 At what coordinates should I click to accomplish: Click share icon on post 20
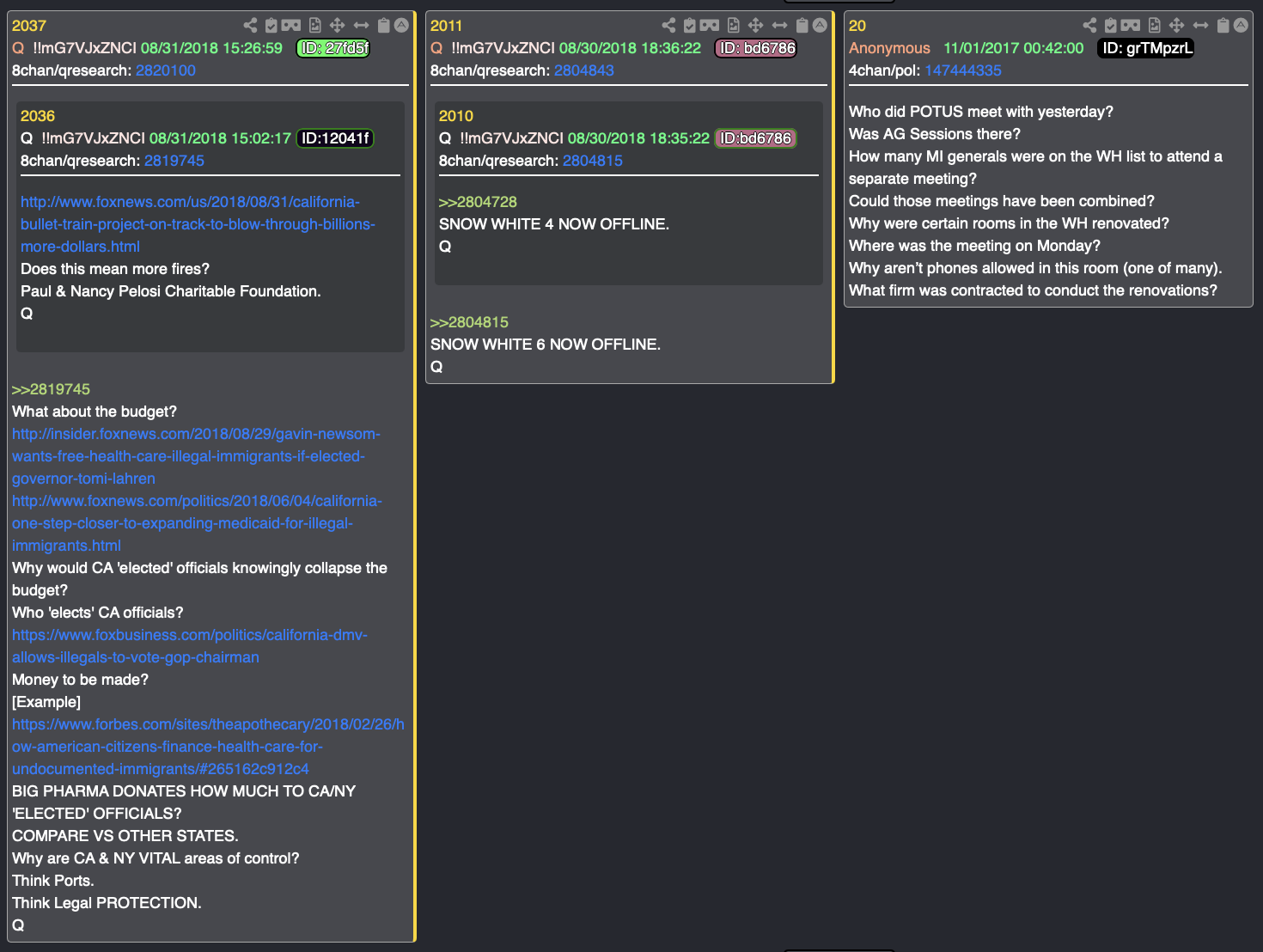tap(1089, 25)
